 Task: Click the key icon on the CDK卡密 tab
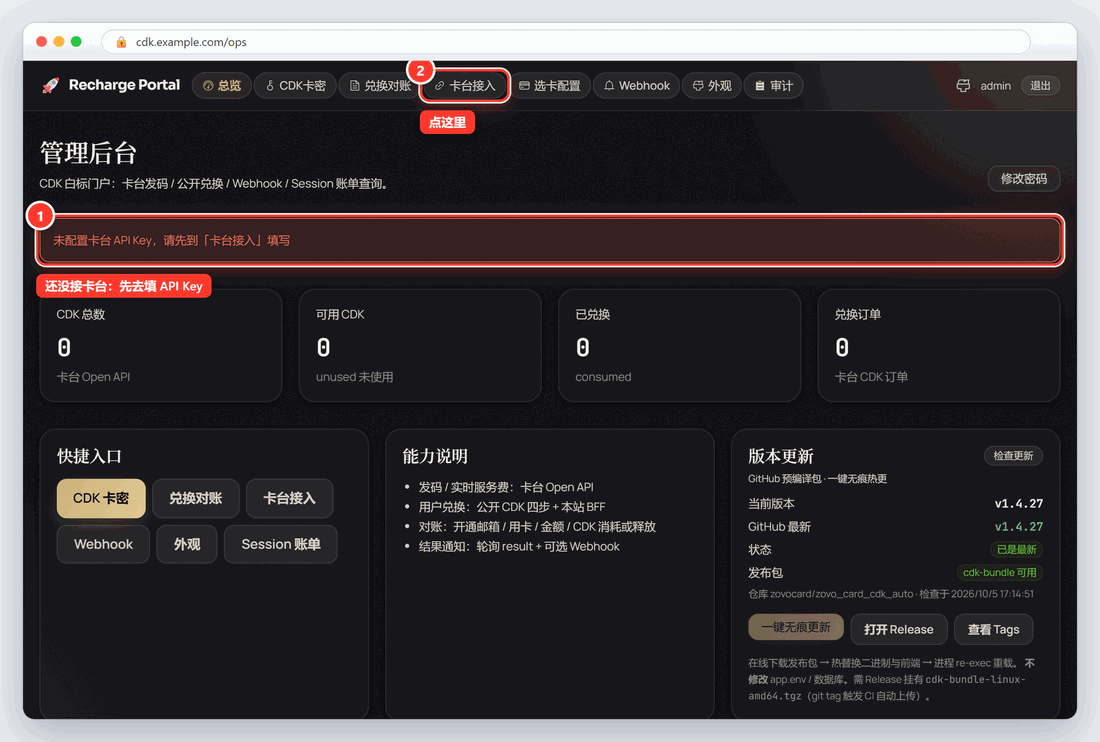click(x=270, y=86)
